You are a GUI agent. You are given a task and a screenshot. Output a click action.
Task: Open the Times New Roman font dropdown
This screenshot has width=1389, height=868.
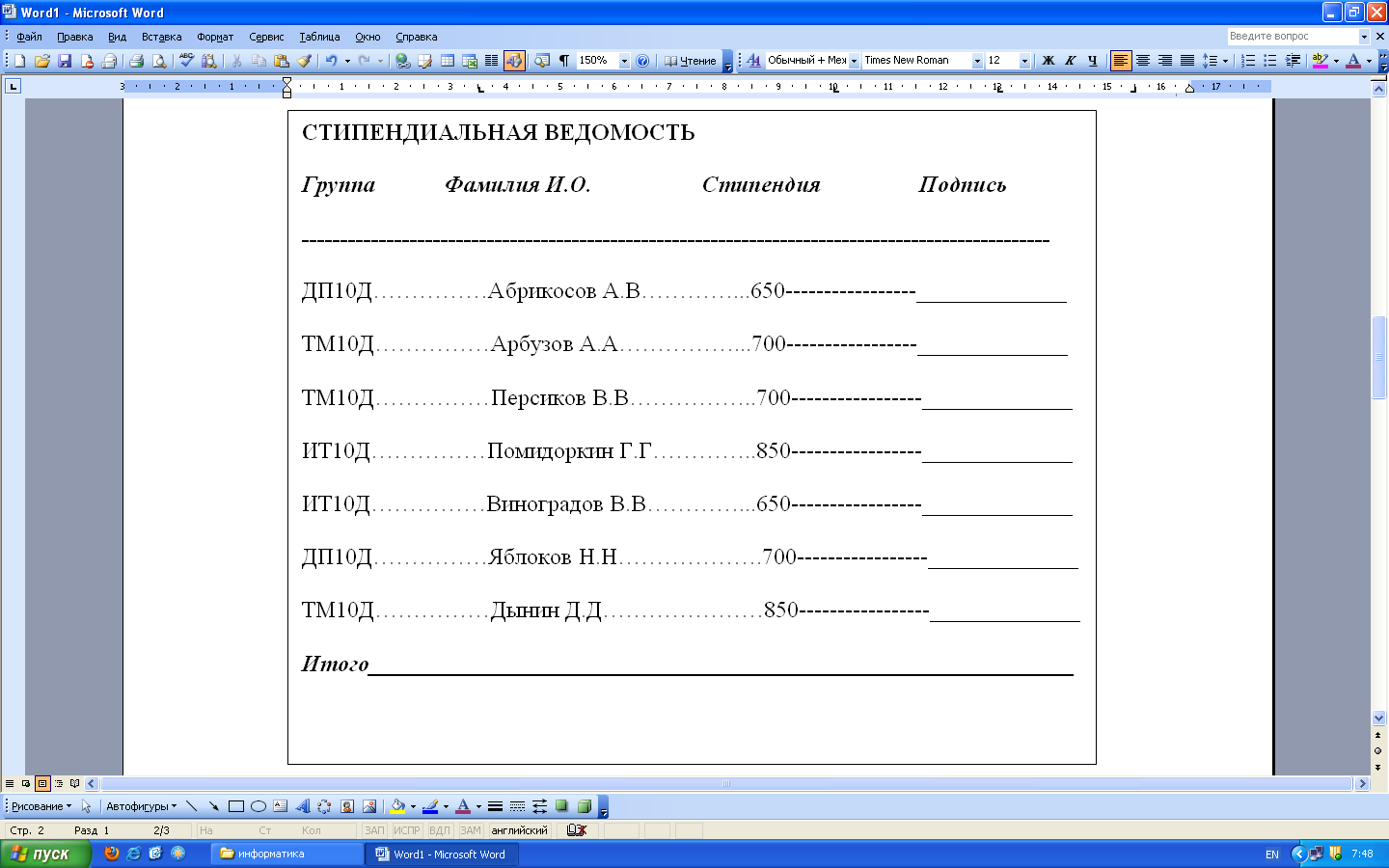977,61
